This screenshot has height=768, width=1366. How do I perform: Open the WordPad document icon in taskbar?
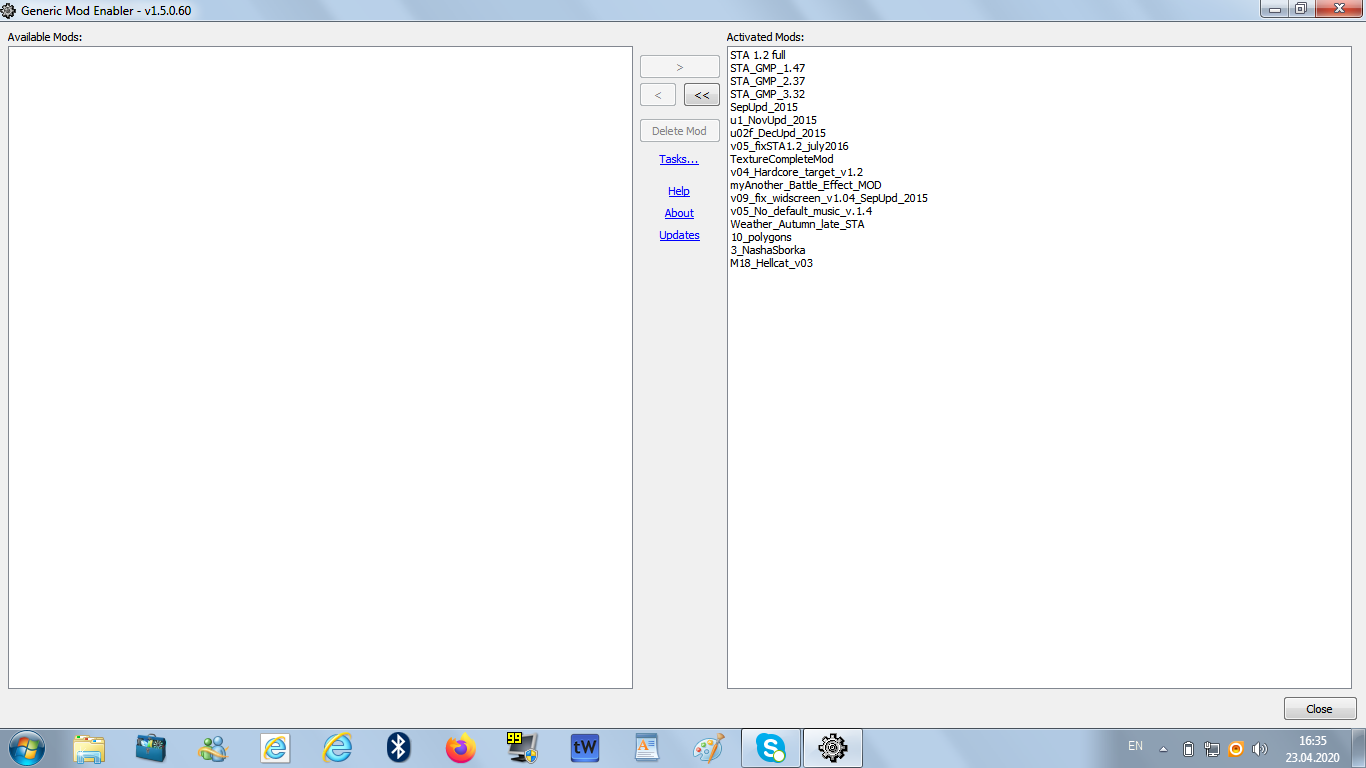click(x=647, y=748)
